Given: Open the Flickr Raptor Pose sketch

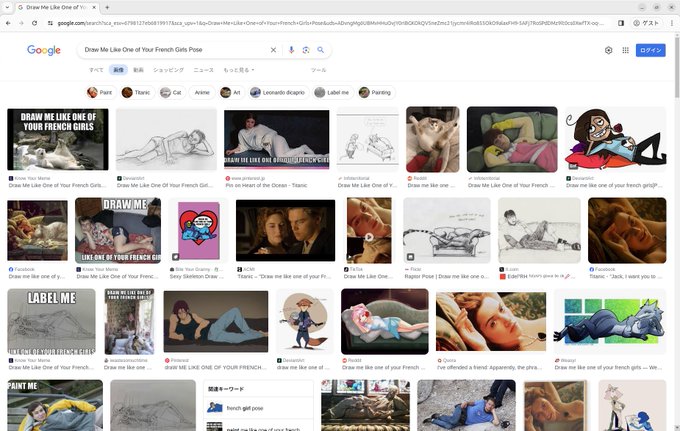Looking at the screenshot, I should point(447,230).
